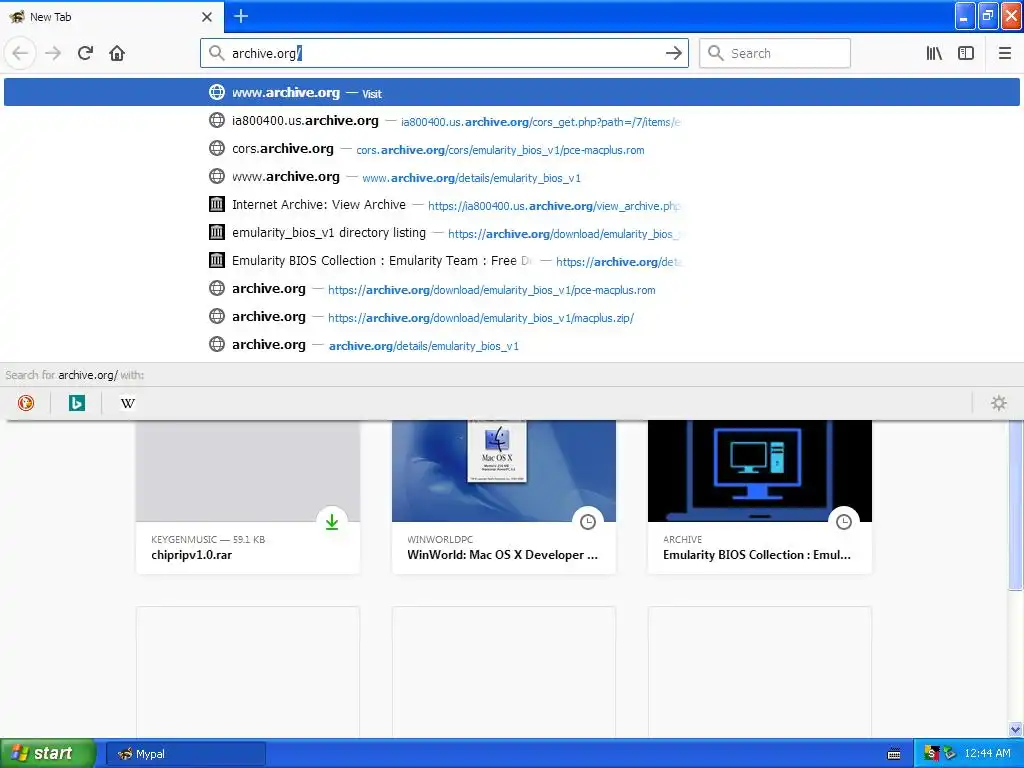Choose www.archive.org/details/emularity_bios_v1 suggestion
The image size is (1024, 768).
(x=511, y=177)
